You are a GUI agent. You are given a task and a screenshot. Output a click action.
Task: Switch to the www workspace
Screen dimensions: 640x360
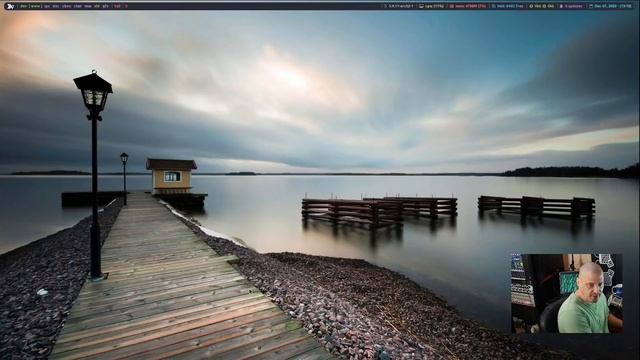[x=35, y=6]
